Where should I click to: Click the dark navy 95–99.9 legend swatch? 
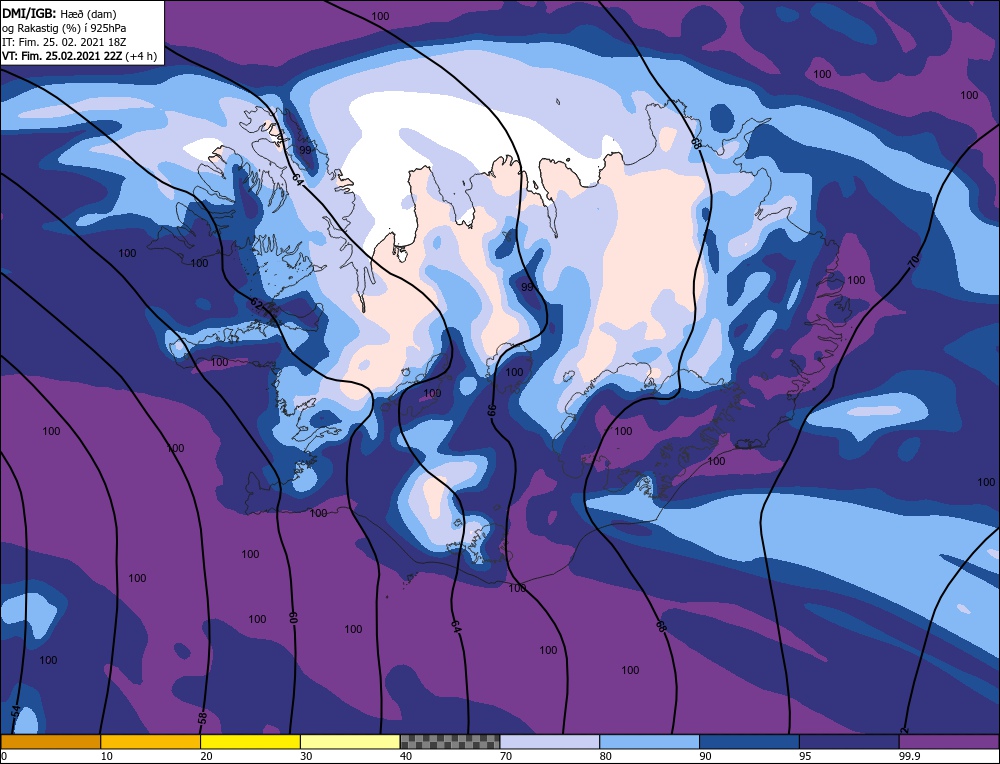pyautogui.click(x=849, y=742)
